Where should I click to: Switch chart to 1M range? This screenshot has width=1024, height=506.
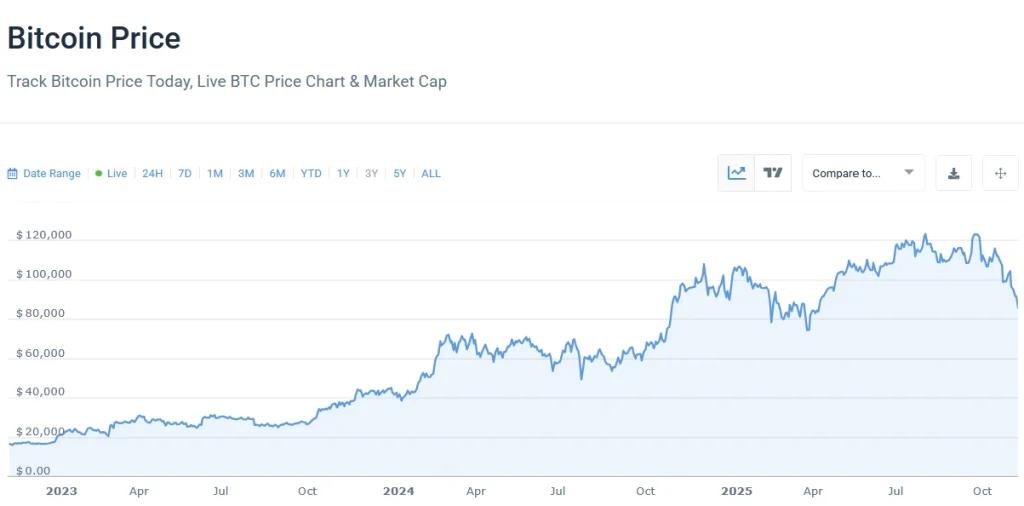tap(215, 174)
